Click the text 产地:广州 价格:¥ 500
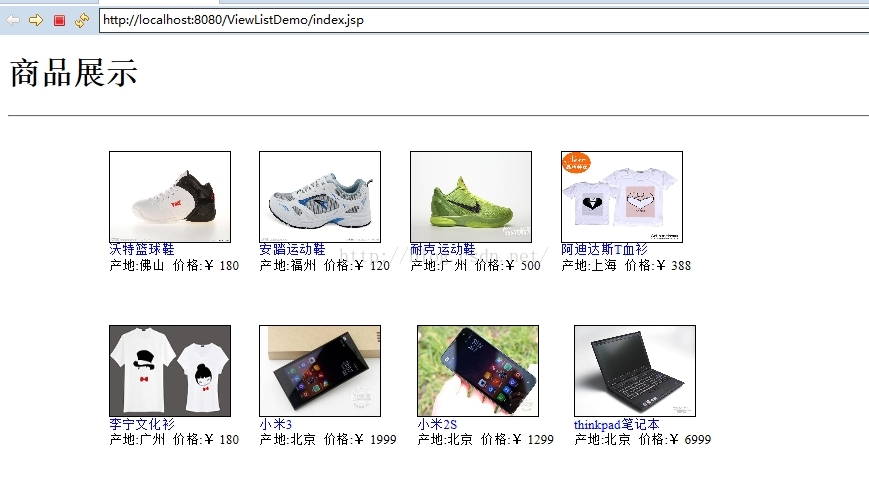 [476, 265]
